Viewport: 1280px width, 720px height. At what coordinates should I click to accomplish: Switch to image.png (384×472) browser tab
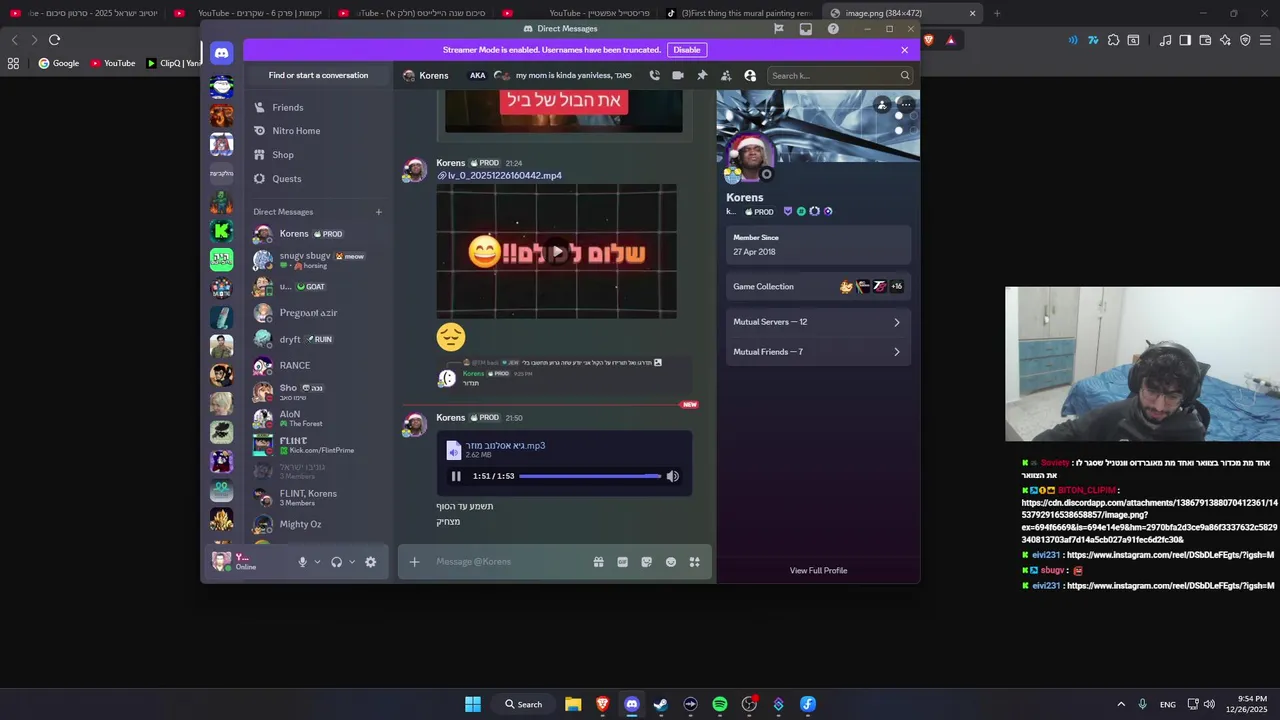pyautogui.click(x=904, y=13)
